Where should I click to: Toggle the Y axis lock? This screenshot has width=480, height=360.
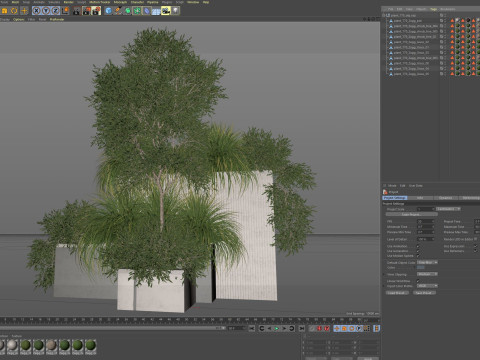(46, 11)
